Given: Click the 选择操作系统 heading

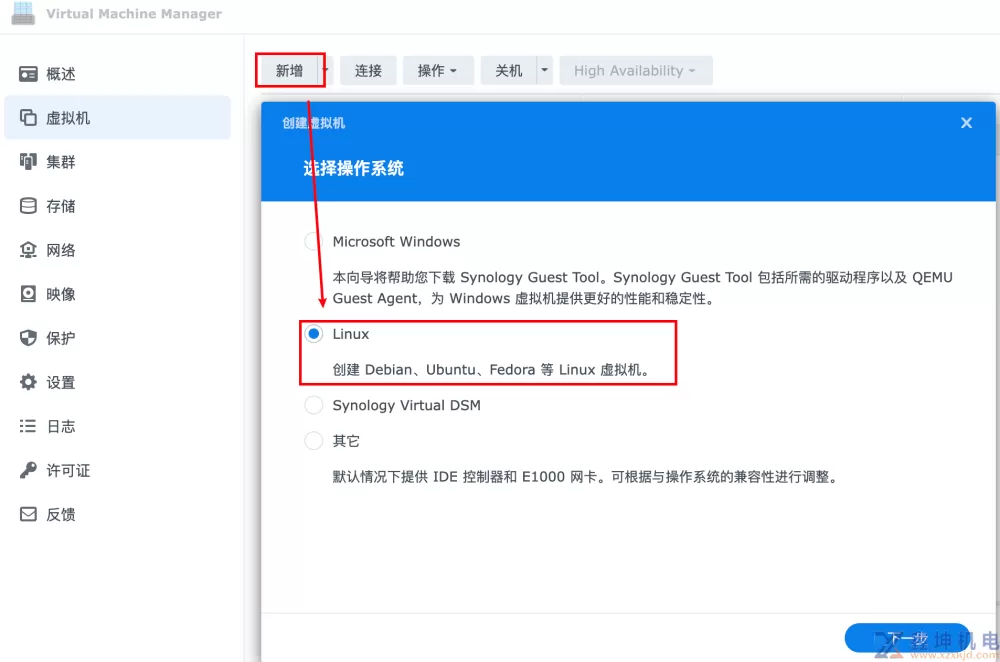Looking at the screenshot, I should click(x=353, y=168).
